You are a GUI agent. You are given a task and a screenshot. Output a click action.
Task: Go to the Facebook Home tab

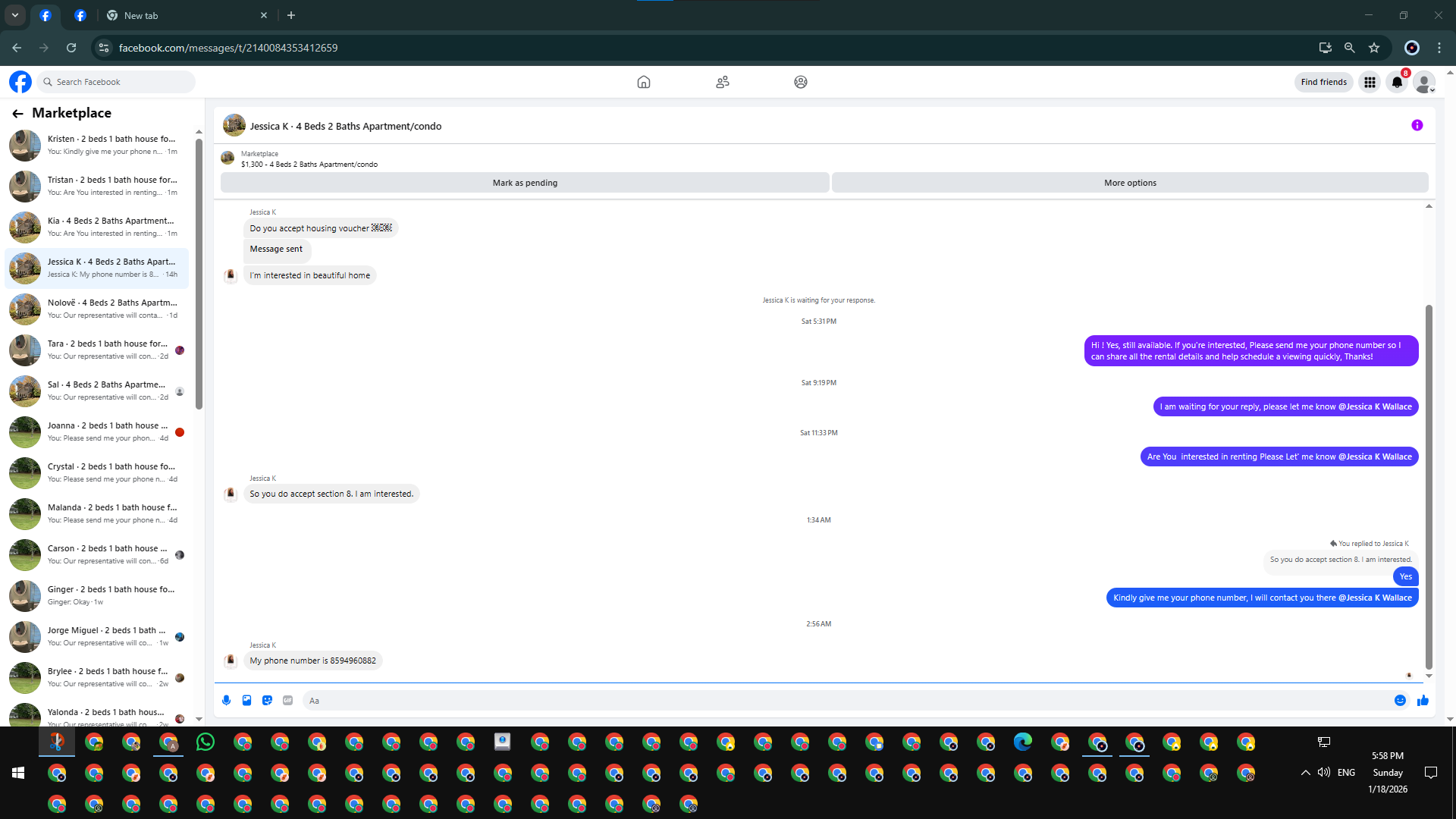pos(643,82)
